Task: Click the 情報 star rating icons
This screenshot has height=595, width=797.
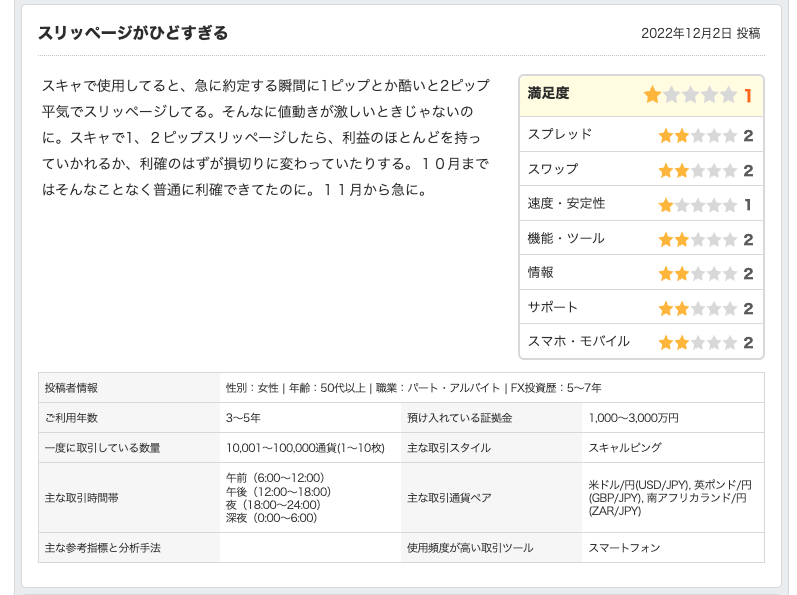Action: 697,273
